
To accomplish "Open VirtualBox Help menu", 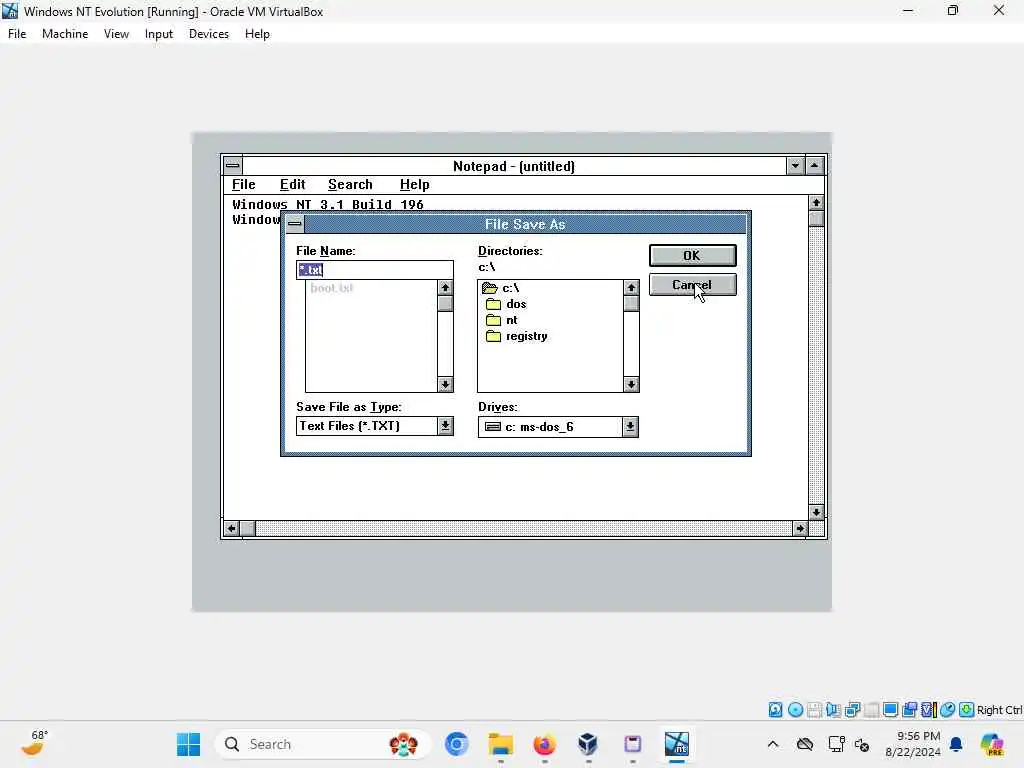I will click(x=257, y=34).
